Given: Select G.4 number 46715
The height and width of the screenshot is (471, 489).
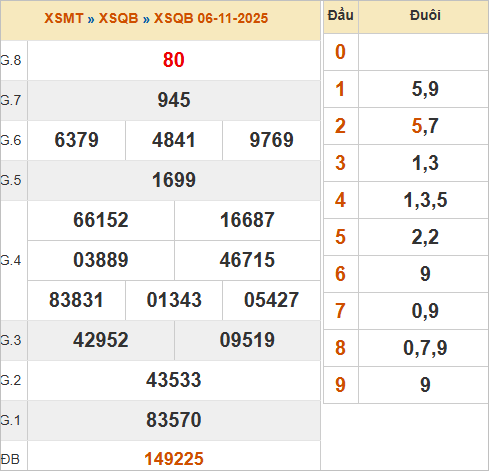Looking at the screenshot, I should tap(247, 260).
